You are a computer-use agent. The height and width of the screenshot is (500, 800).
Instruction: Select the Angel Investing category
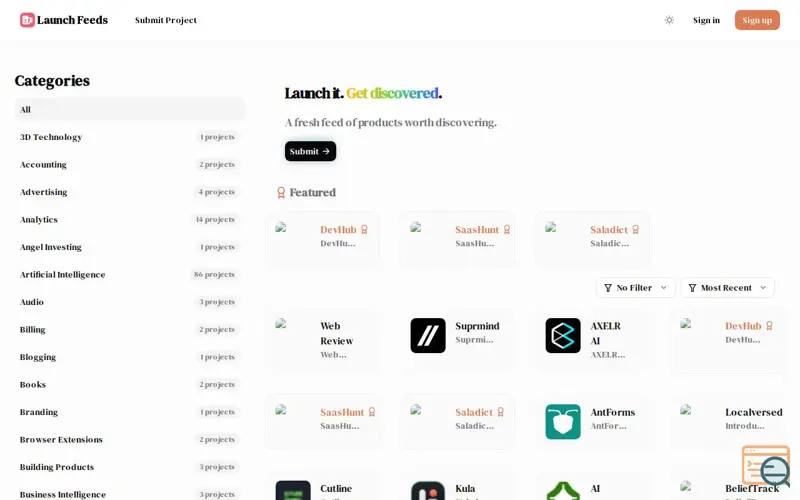pos(130,247)
